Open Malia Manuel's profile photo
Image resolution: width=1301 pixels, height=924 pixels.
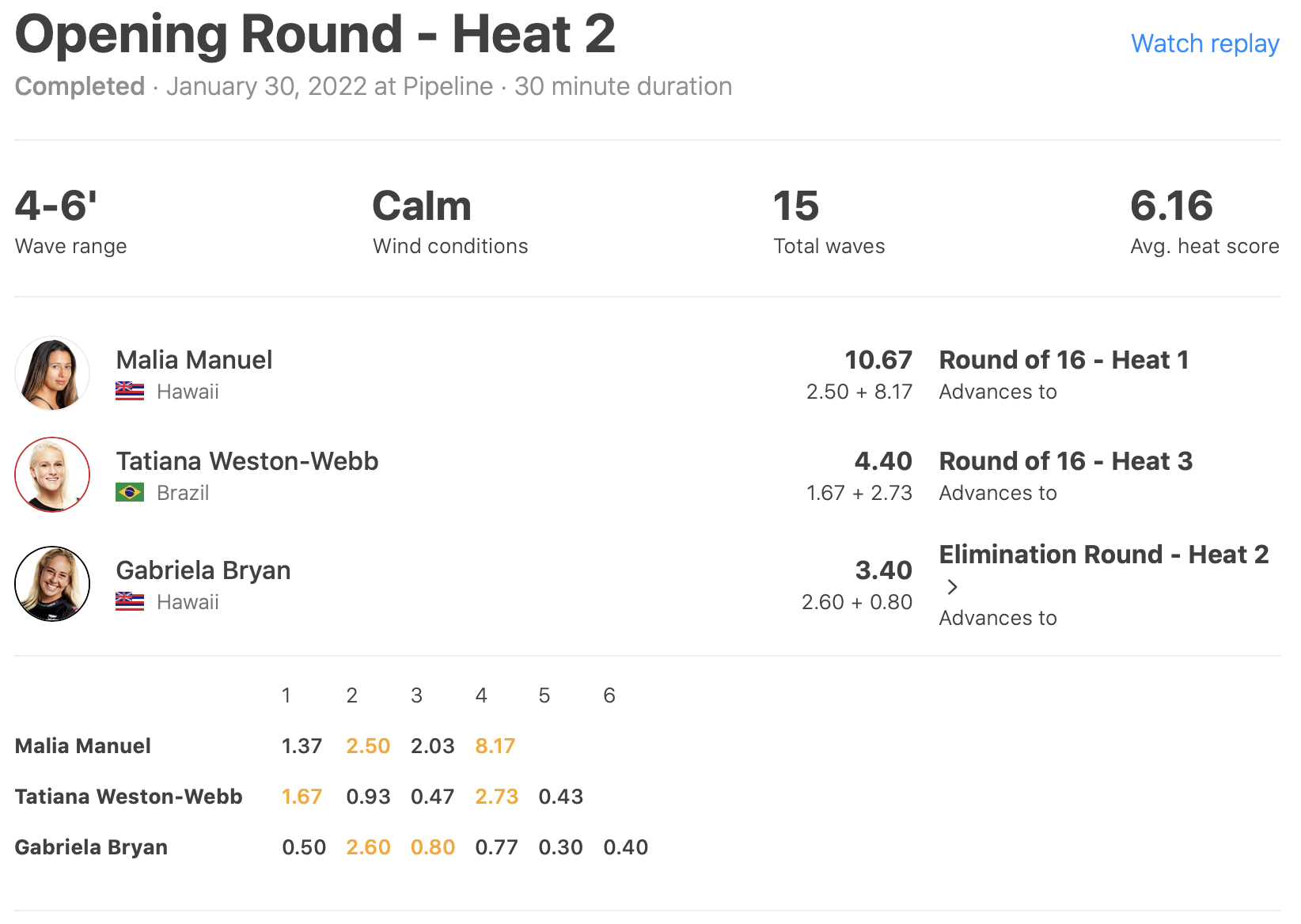[x=52, y=373]
